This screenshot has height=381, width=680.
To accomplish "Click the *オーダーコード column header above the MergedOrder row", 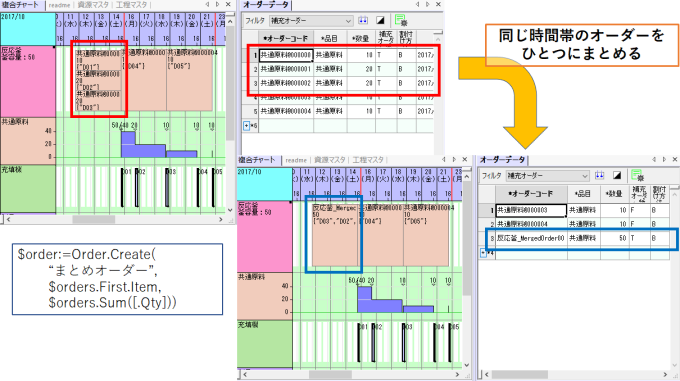I will [531, 194].
